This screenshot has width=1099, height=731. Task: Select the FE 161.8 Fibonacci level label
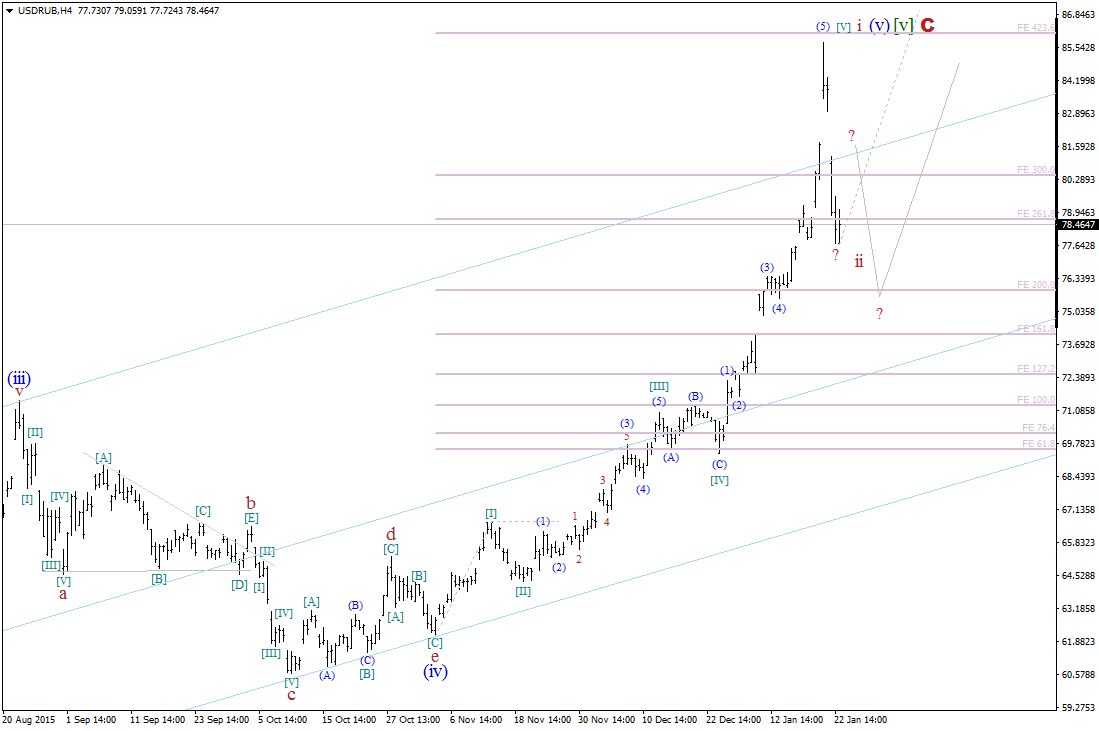point(1036,329)
